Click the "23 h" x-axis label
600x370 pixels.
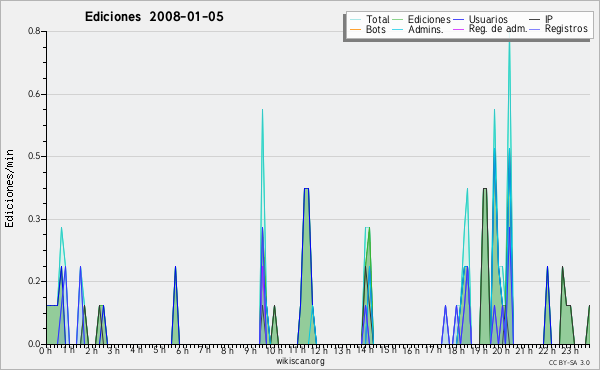570,351
